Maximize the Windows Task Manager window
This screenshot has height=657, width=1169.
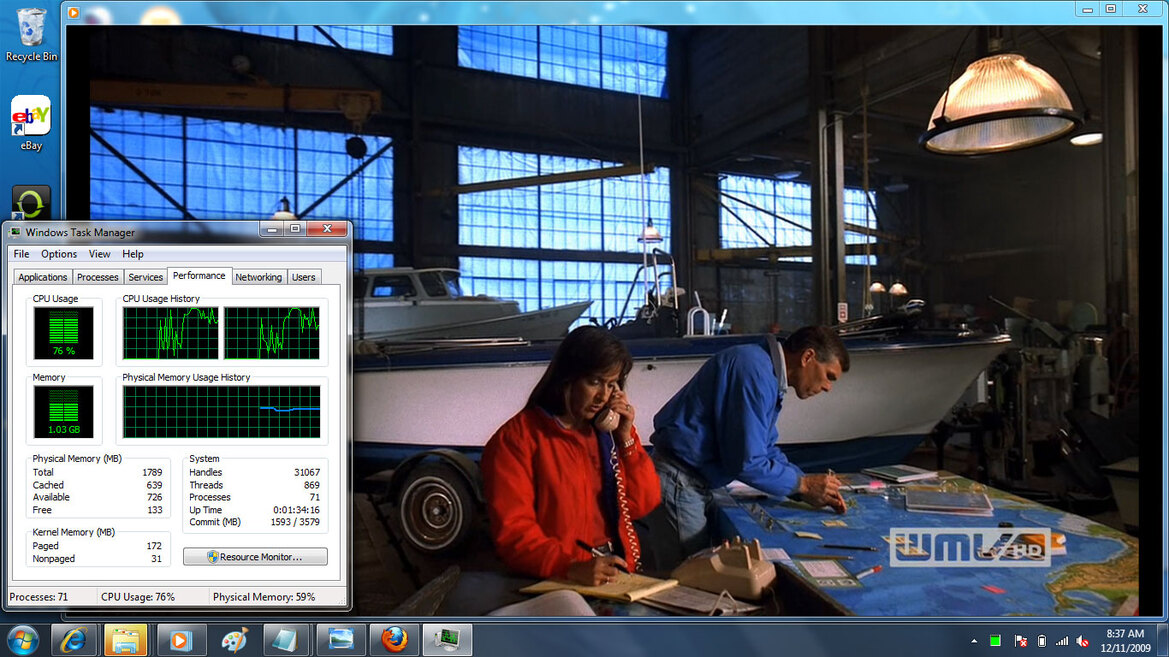(295, 229)
